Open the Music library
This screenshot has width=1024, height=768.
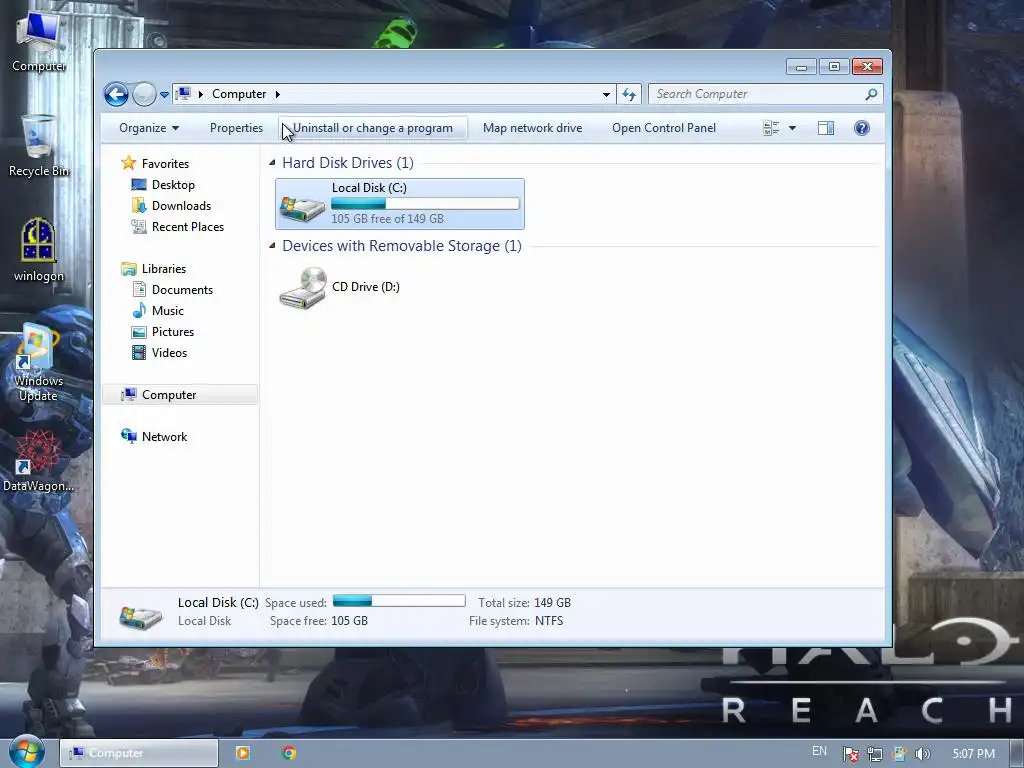[x=168, y=311]
